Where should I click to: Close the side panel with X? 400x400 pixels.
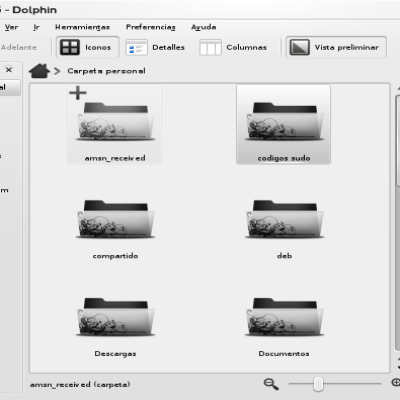coord(9,70)
